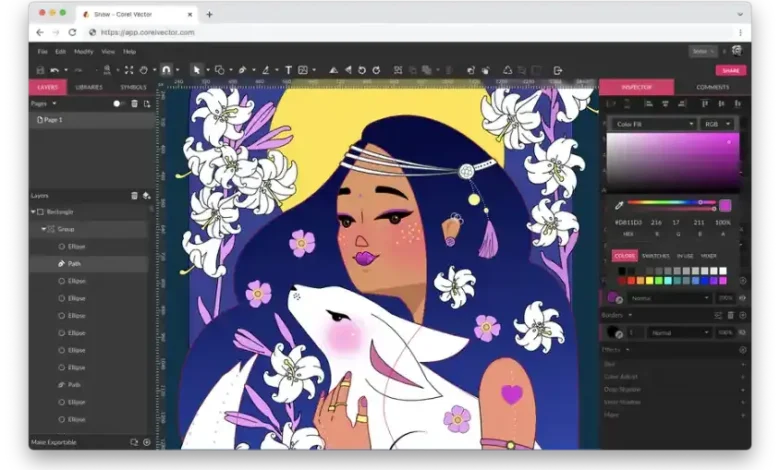Choose the Shape tool icon
Viewport: 780px width, 470px height.
coord(220,70)
